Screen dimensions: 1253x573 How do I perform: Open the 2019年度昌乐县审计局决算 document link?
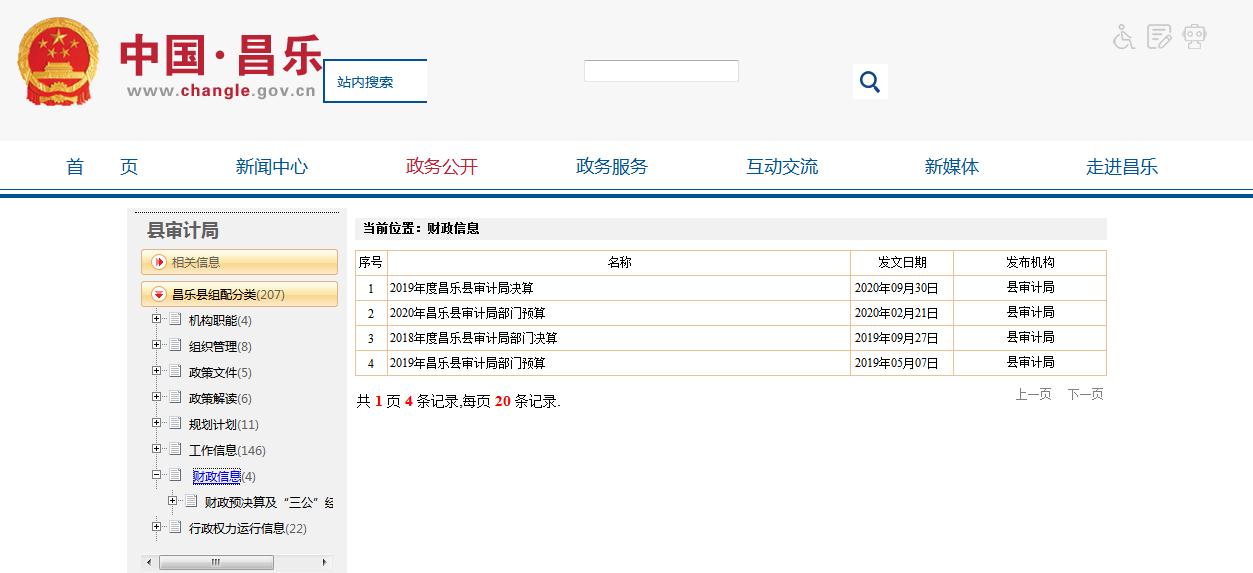click(461, 288)
